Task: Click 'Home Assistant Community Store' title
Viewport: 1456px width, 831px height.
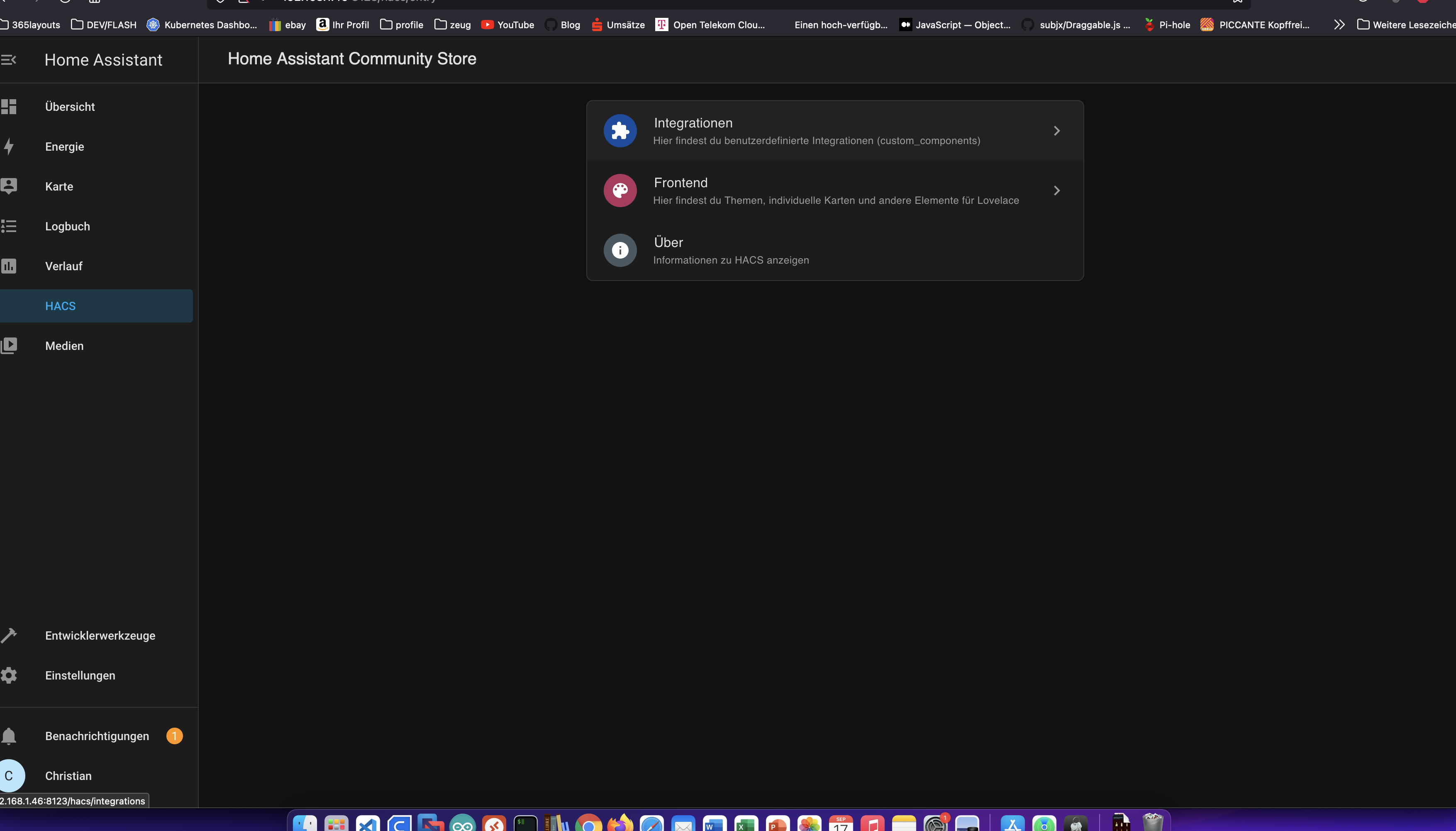Action: [x=352, y=59]
